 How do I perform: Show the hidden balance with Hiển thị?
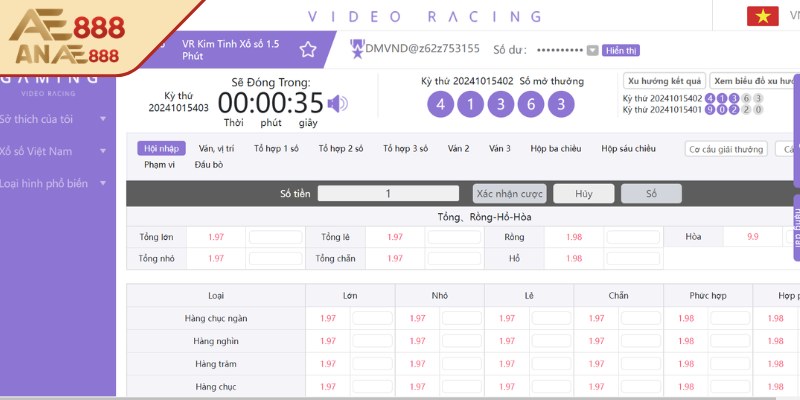(x=621, y=51)
